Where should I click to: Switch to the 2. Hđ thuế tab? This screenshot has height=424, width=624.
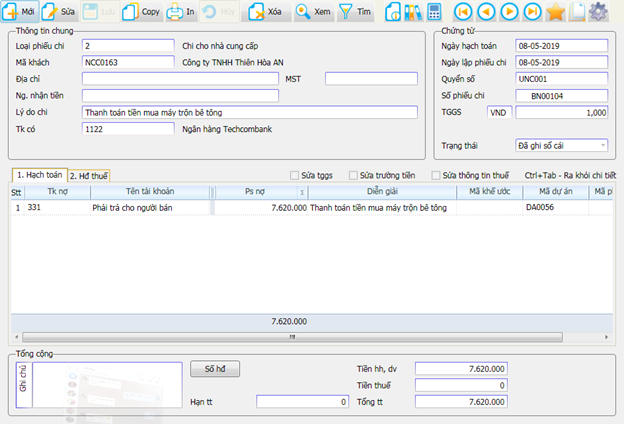pos(88,175)
